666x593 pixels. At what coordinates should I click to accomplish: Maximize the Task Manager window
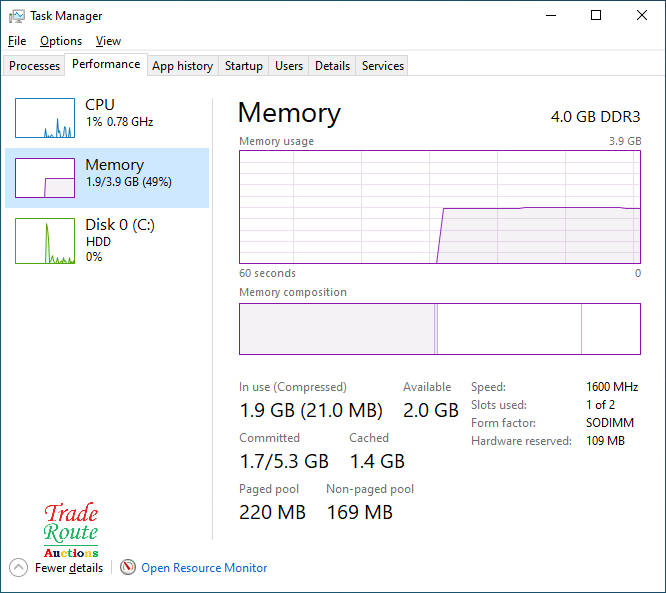point(596,16)
